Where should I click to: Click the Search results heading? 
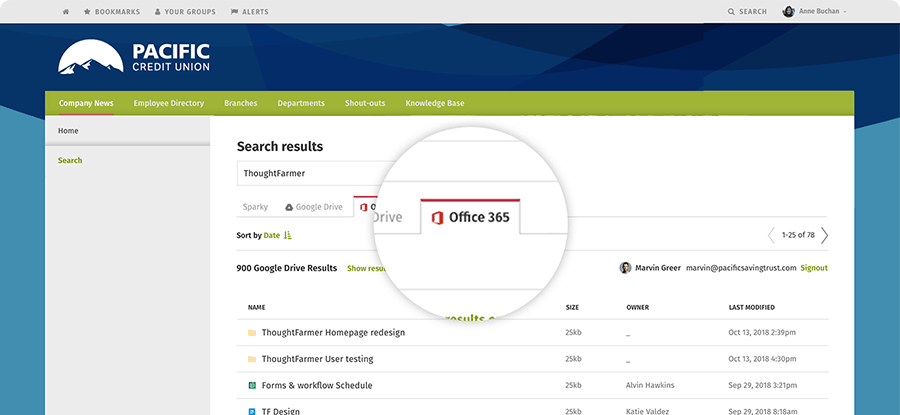280,146
